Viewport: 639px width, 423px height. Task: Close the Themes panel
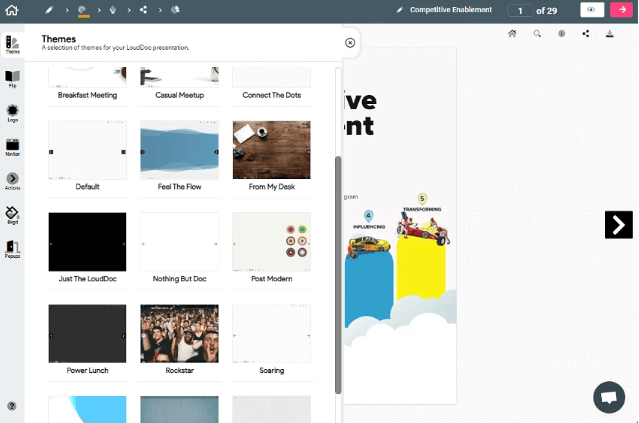(x=350, y=43)
